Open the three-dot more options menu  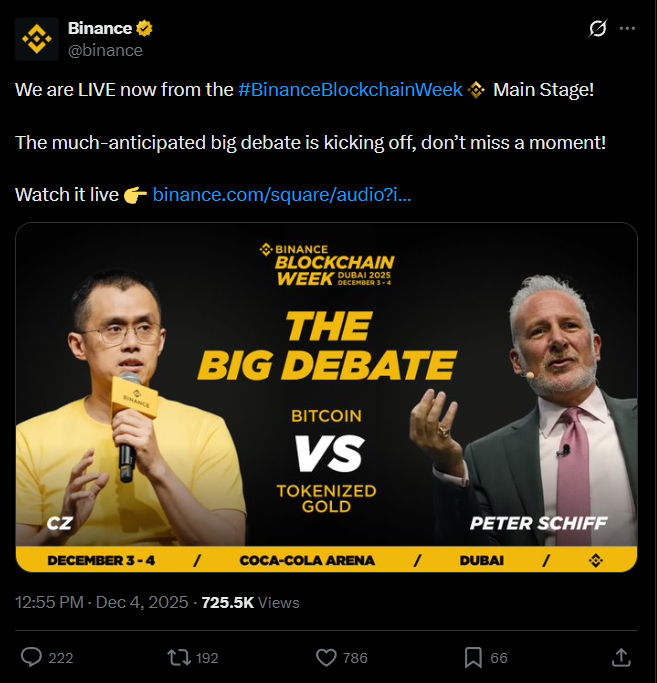627,29
